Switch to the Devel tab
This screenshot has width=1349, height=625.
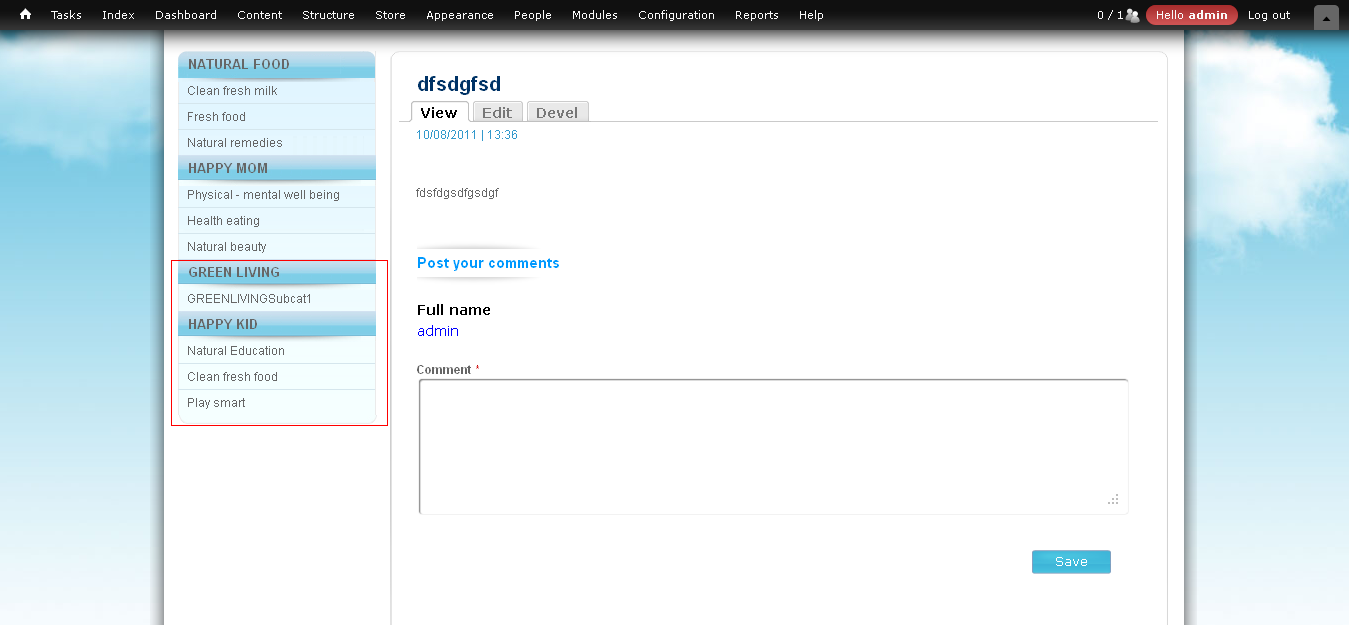(x=557, y=112)
